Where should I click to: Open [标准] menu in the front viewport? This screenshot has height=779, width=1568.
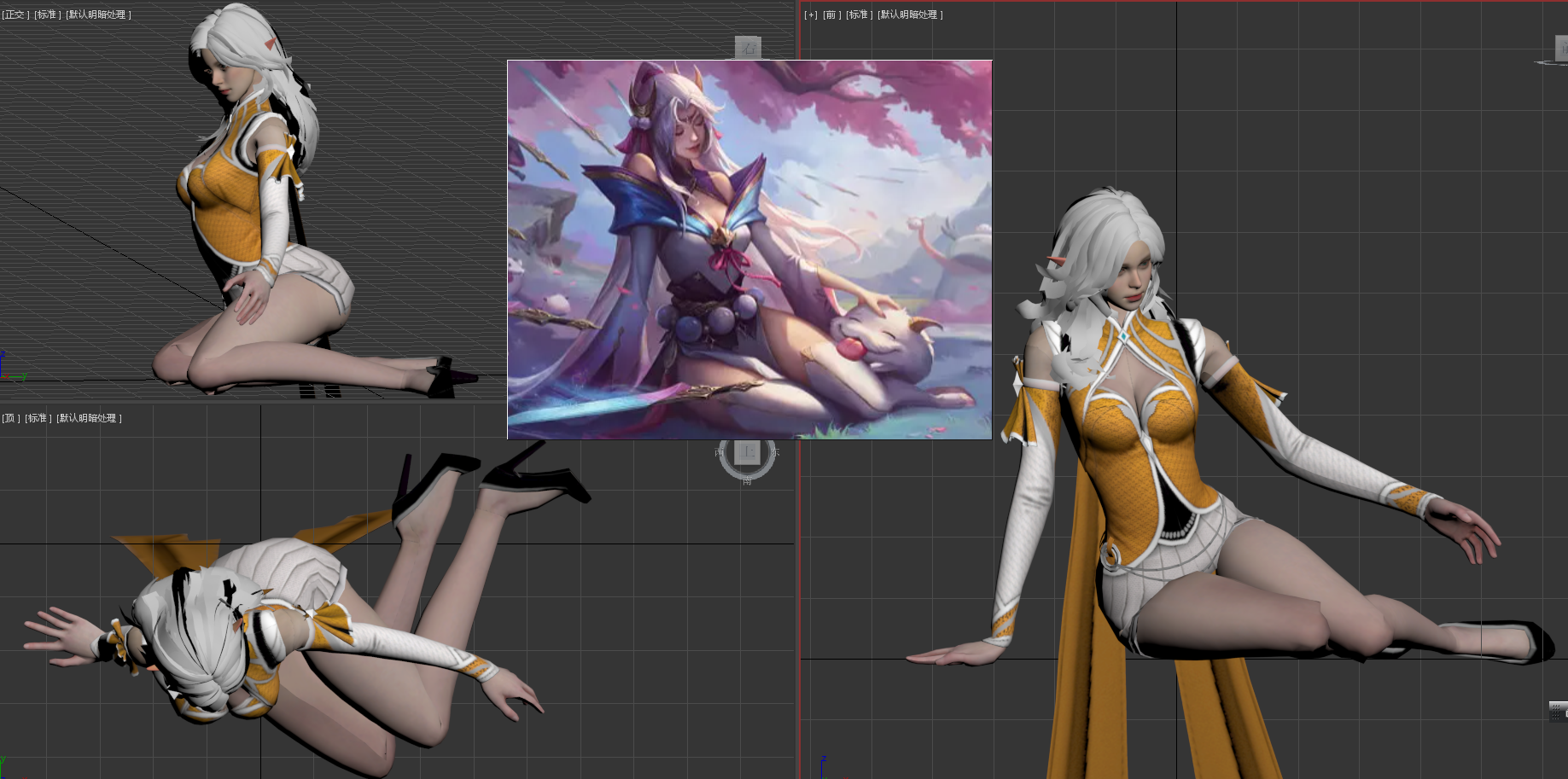pyautogui.click(x=860, y=15)
